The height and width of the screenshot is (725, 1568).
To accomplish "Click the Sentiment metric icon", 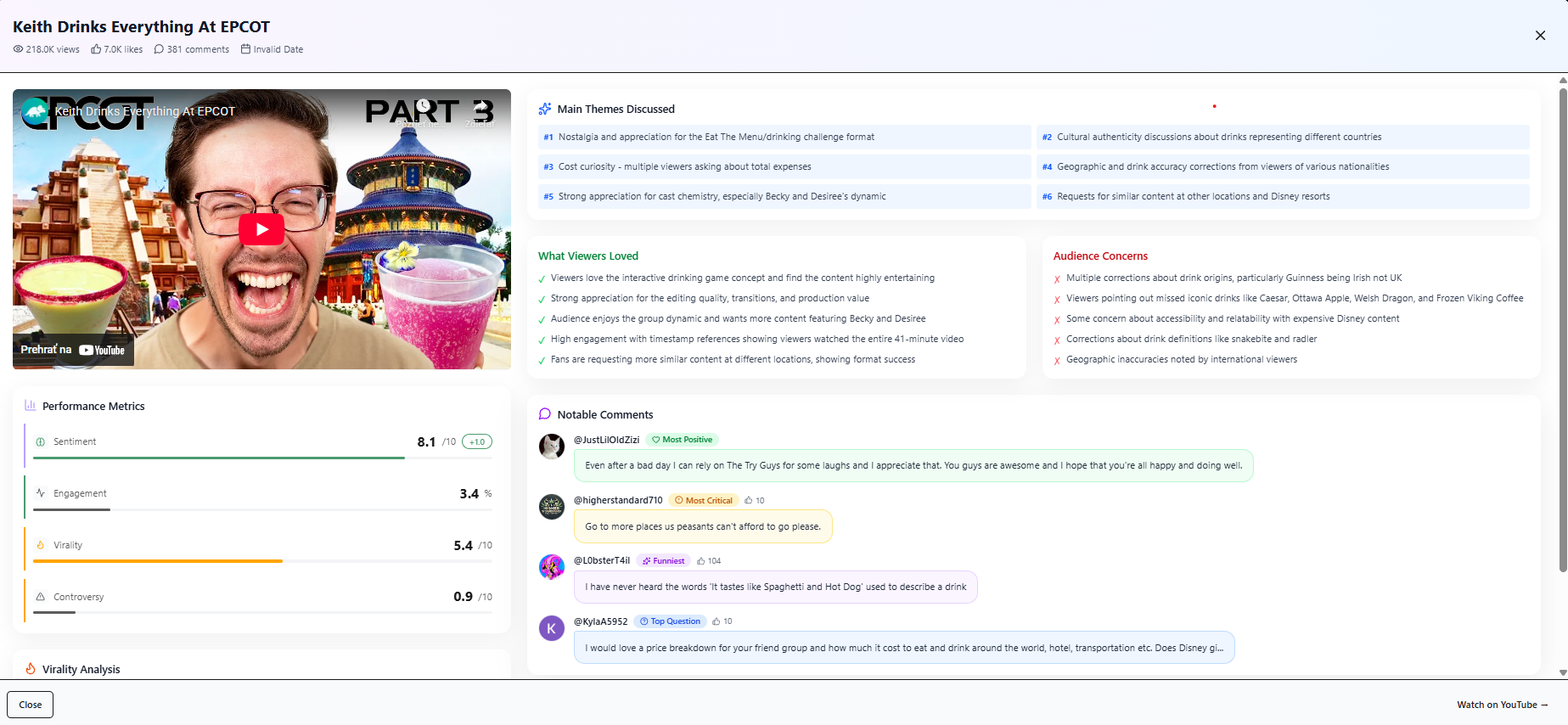I will [41, 441].
